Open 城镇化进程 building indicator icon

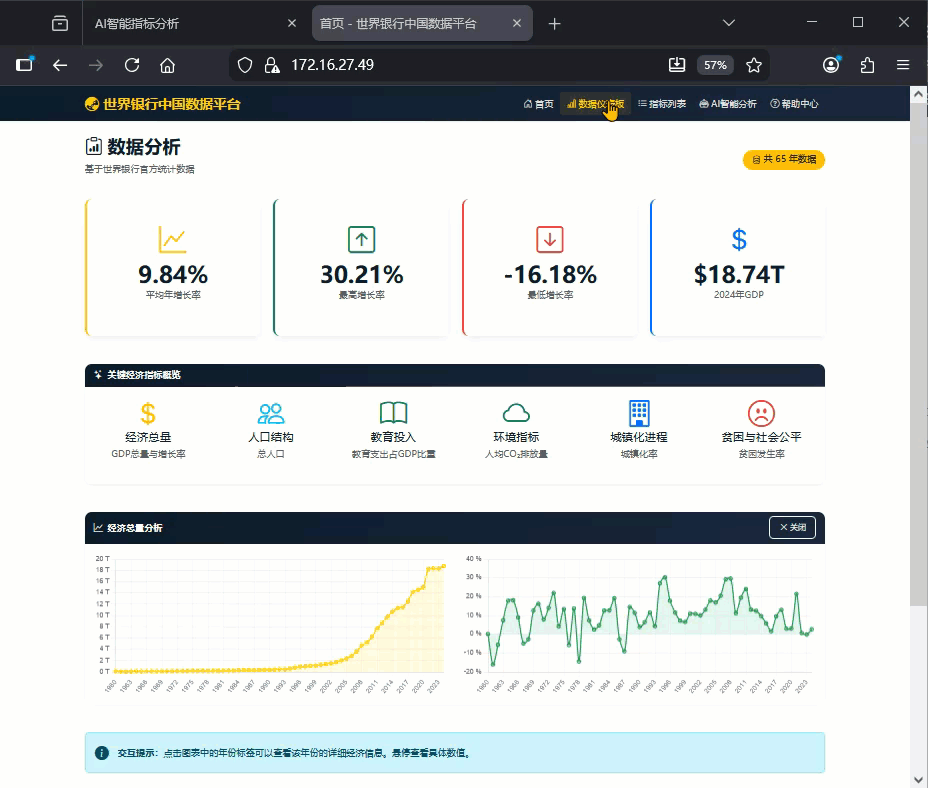[639, 413]
